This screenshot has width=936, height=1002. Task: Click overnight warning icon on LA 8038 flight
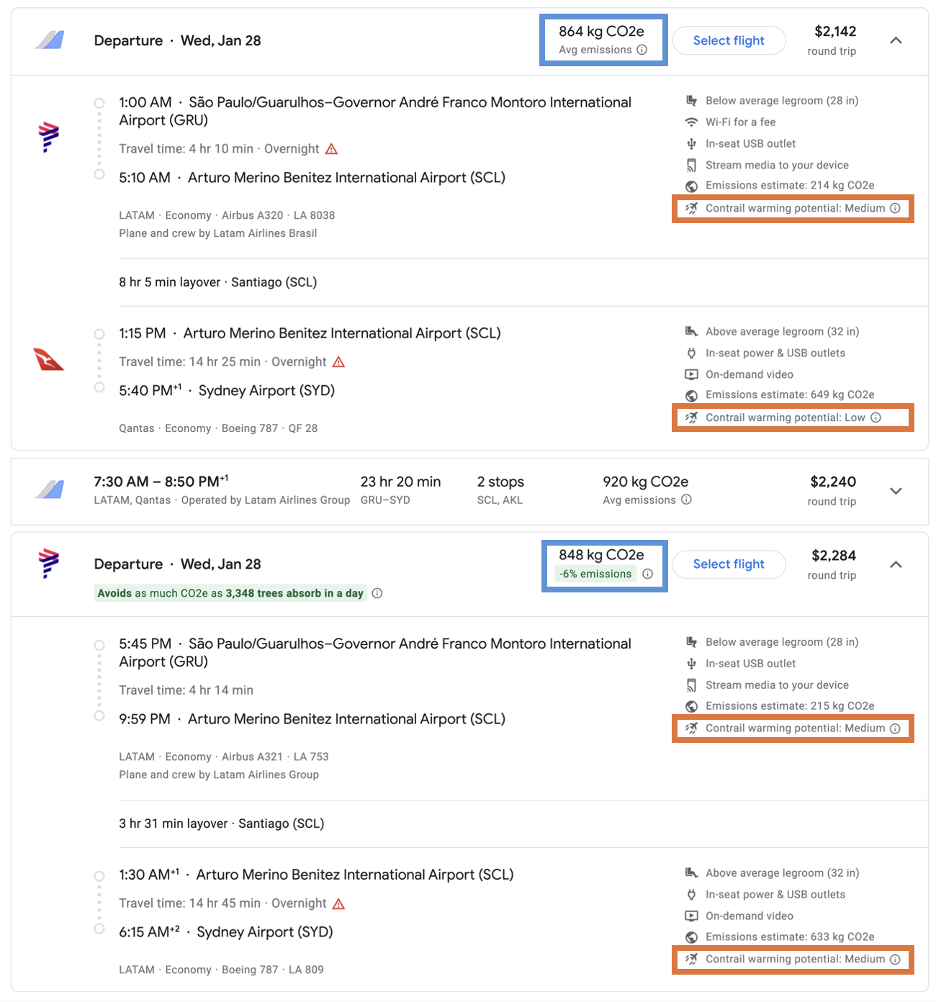[x=332, y=149]
